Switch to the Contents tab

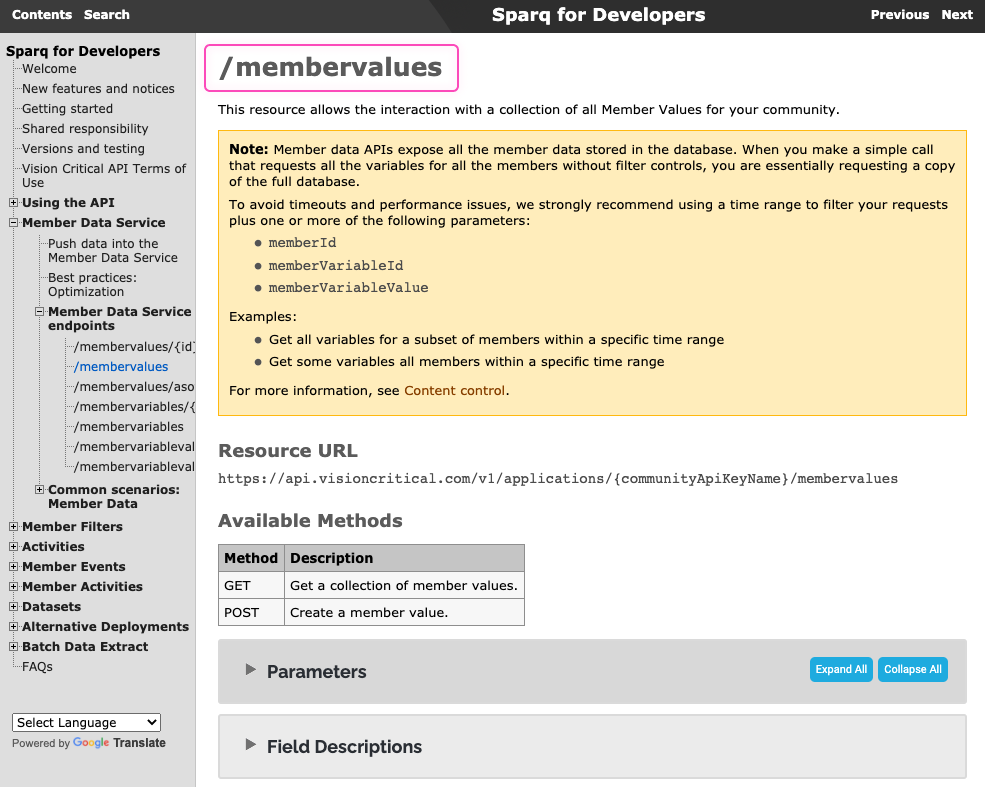click(42, 15)
